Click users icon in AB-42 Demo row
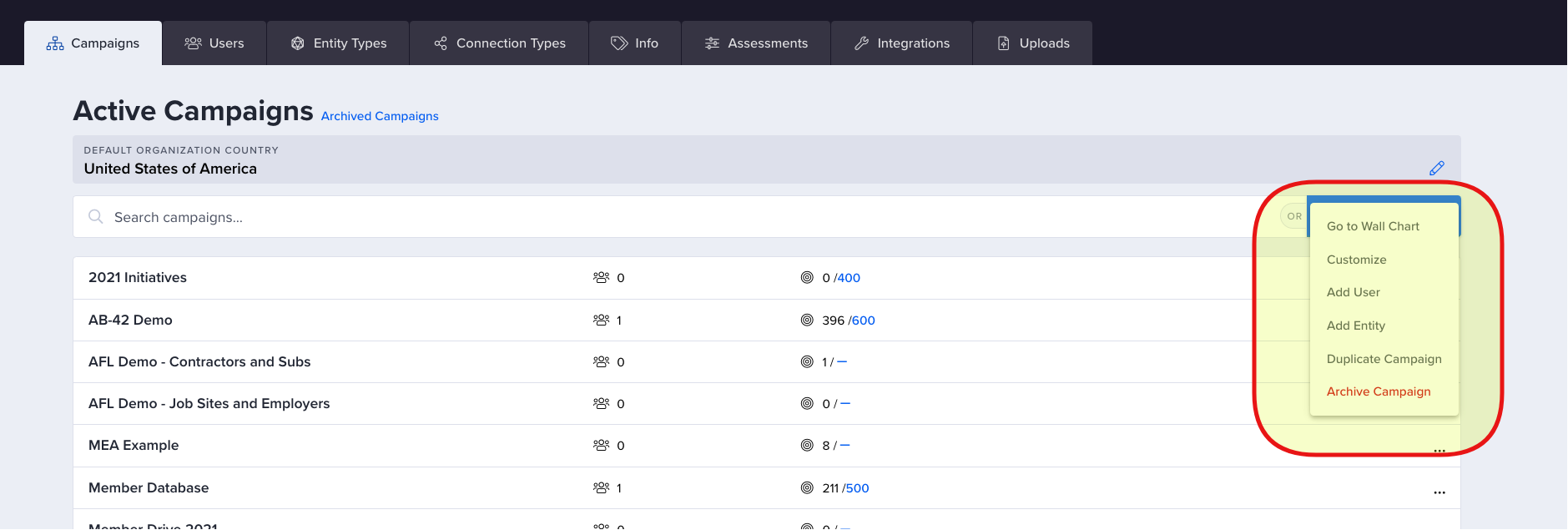The image size is (1568, 530). click(601, 320)
